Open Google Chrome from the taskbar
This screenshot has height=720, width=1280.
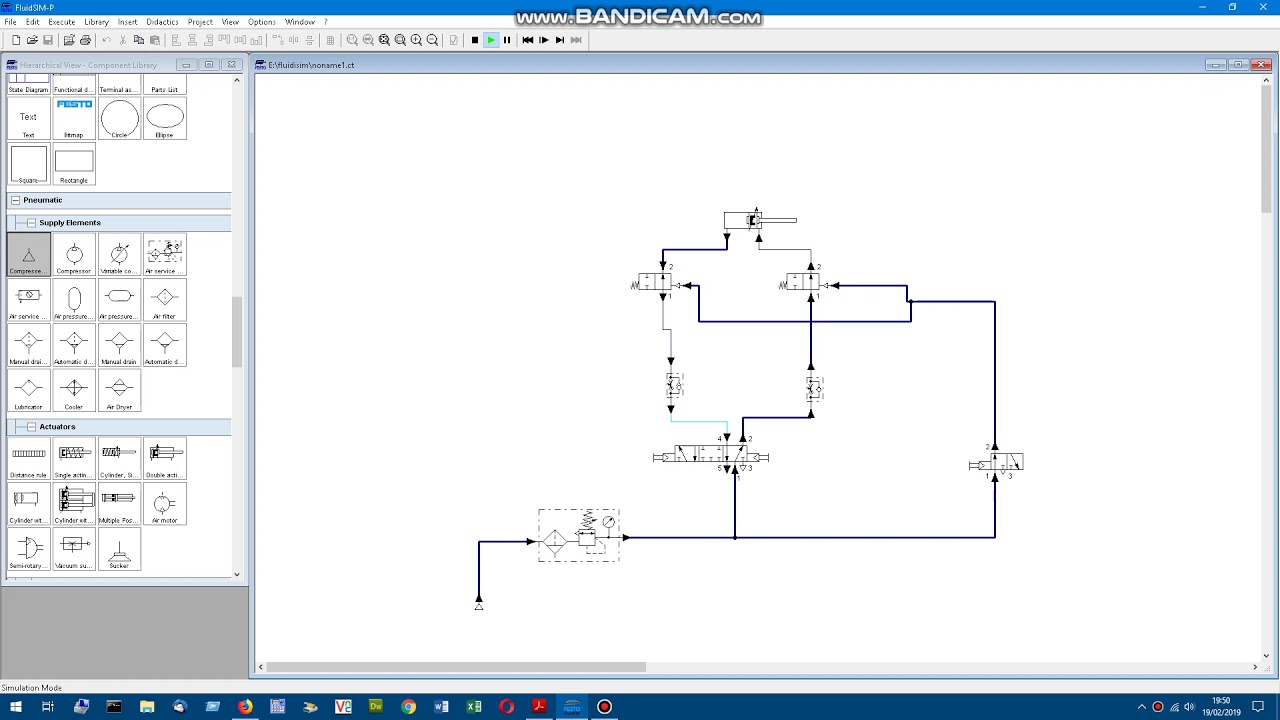pyautogui.click(x=408, y=707)
